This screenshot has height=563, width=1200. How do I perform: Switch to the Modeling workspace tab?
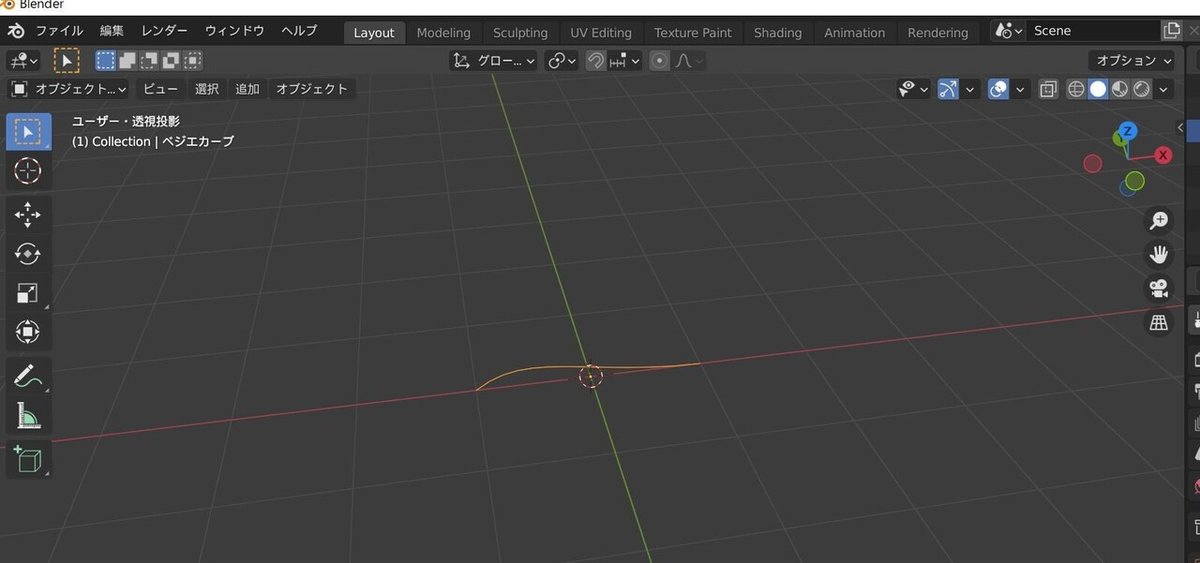tap(443, 32)
